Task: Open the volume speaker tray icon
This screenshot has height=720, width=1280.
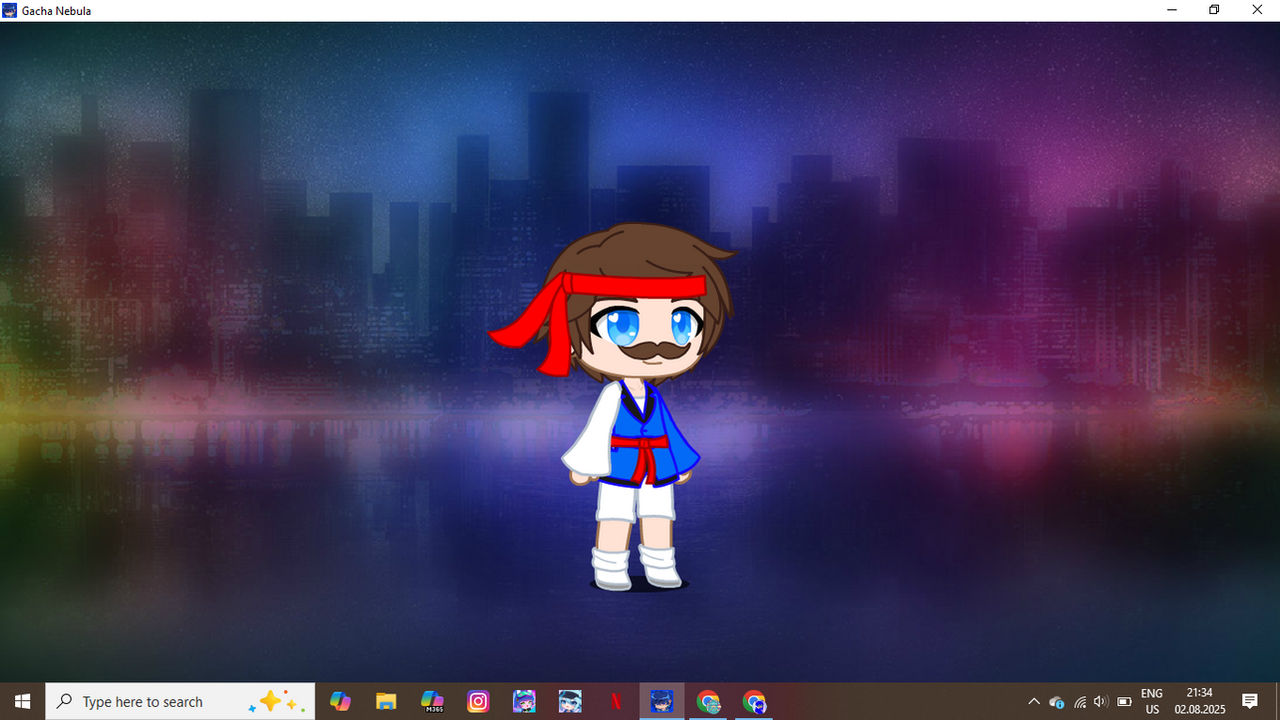Action: (1101, 702)
